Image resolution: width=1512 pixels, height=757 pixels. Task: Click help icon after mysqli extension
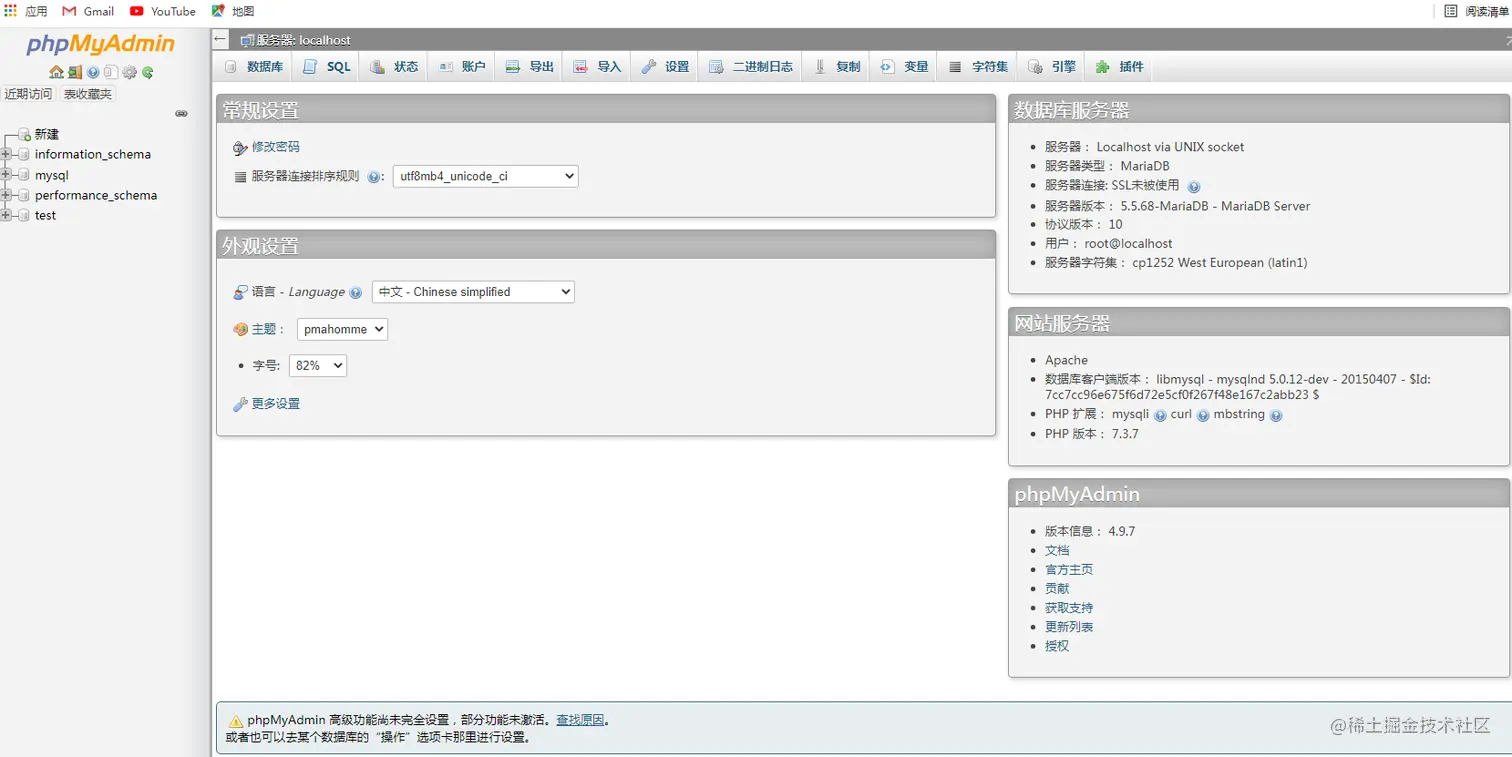(1160, 415)
